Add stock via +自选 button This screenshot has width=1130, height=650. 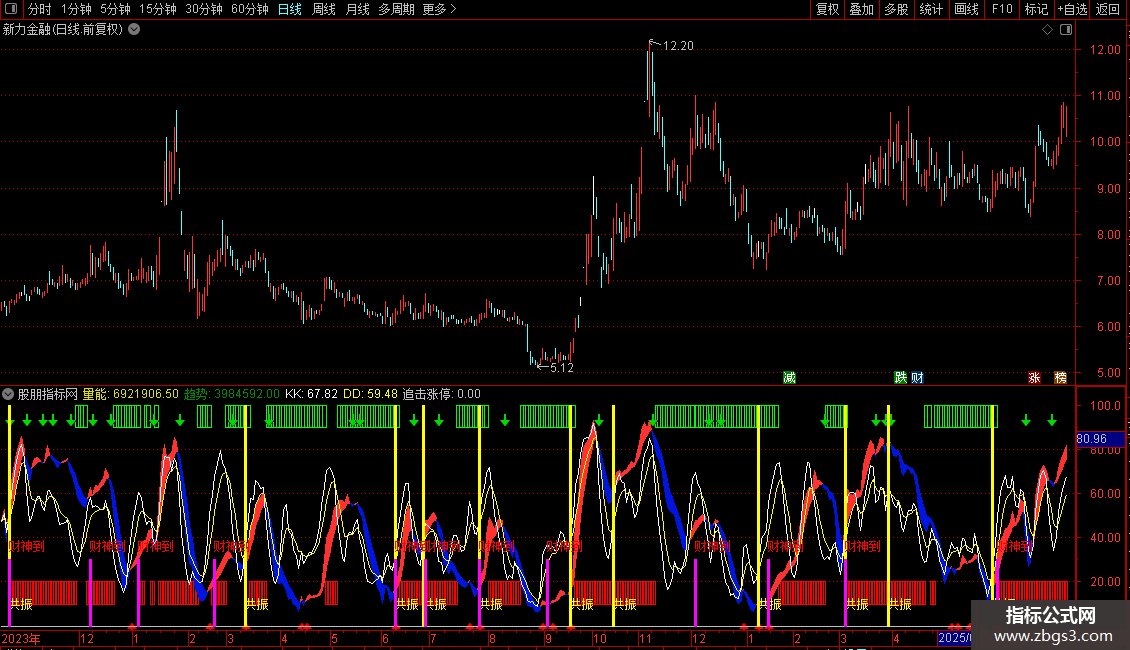point(1072,9)
